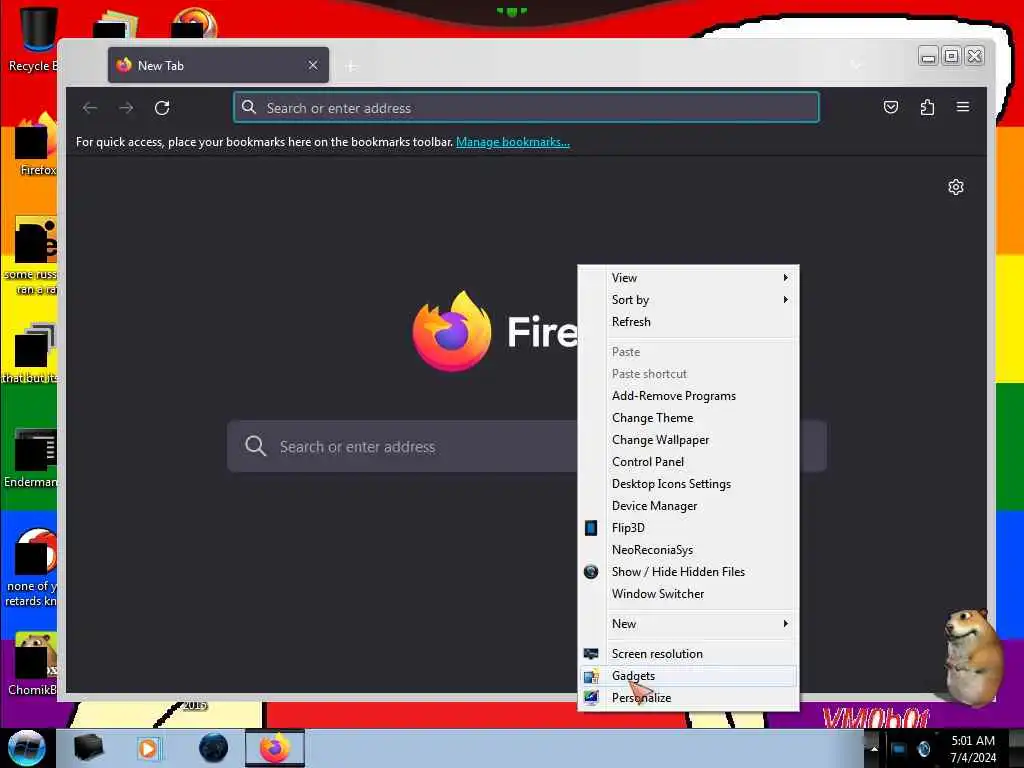Open Manage bookmarks link

pyautogui.click(x=513, y=142)
